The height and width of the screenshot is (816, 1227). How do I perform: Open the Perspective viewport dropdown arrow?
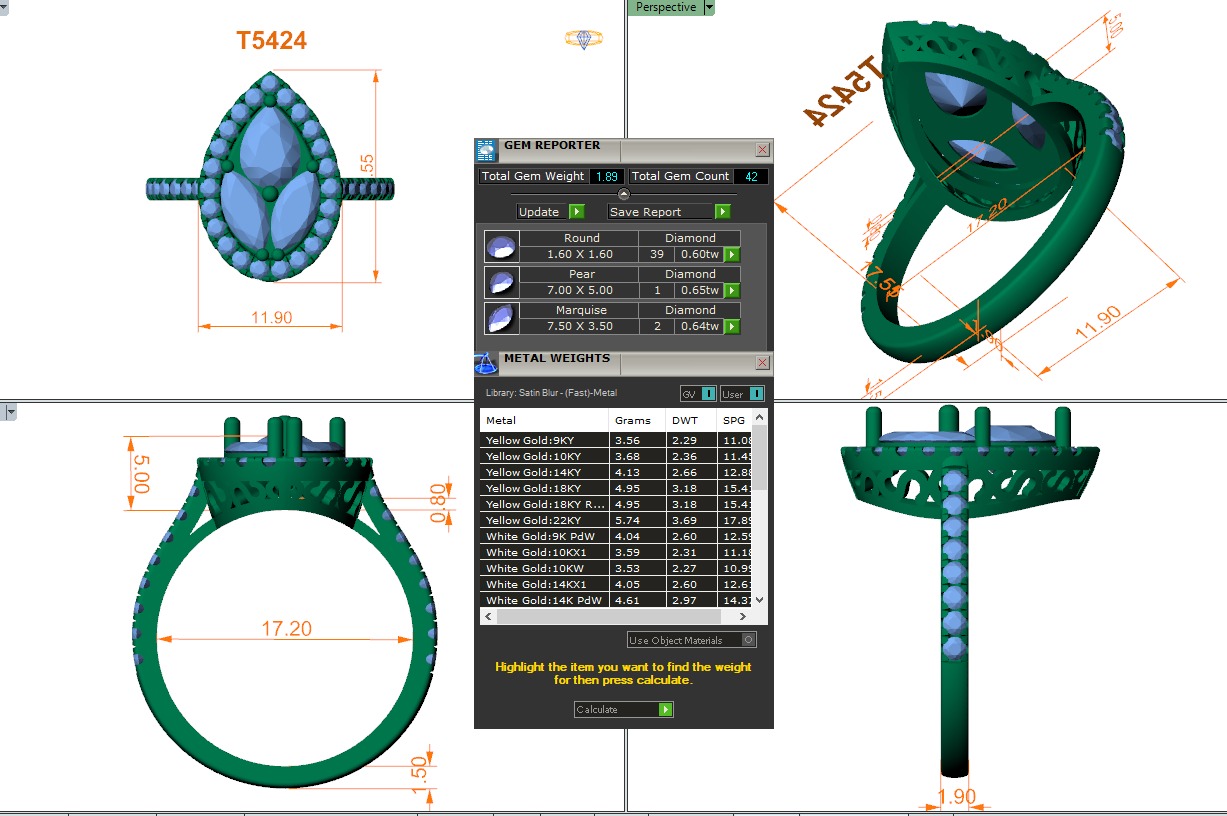point(709,7)
